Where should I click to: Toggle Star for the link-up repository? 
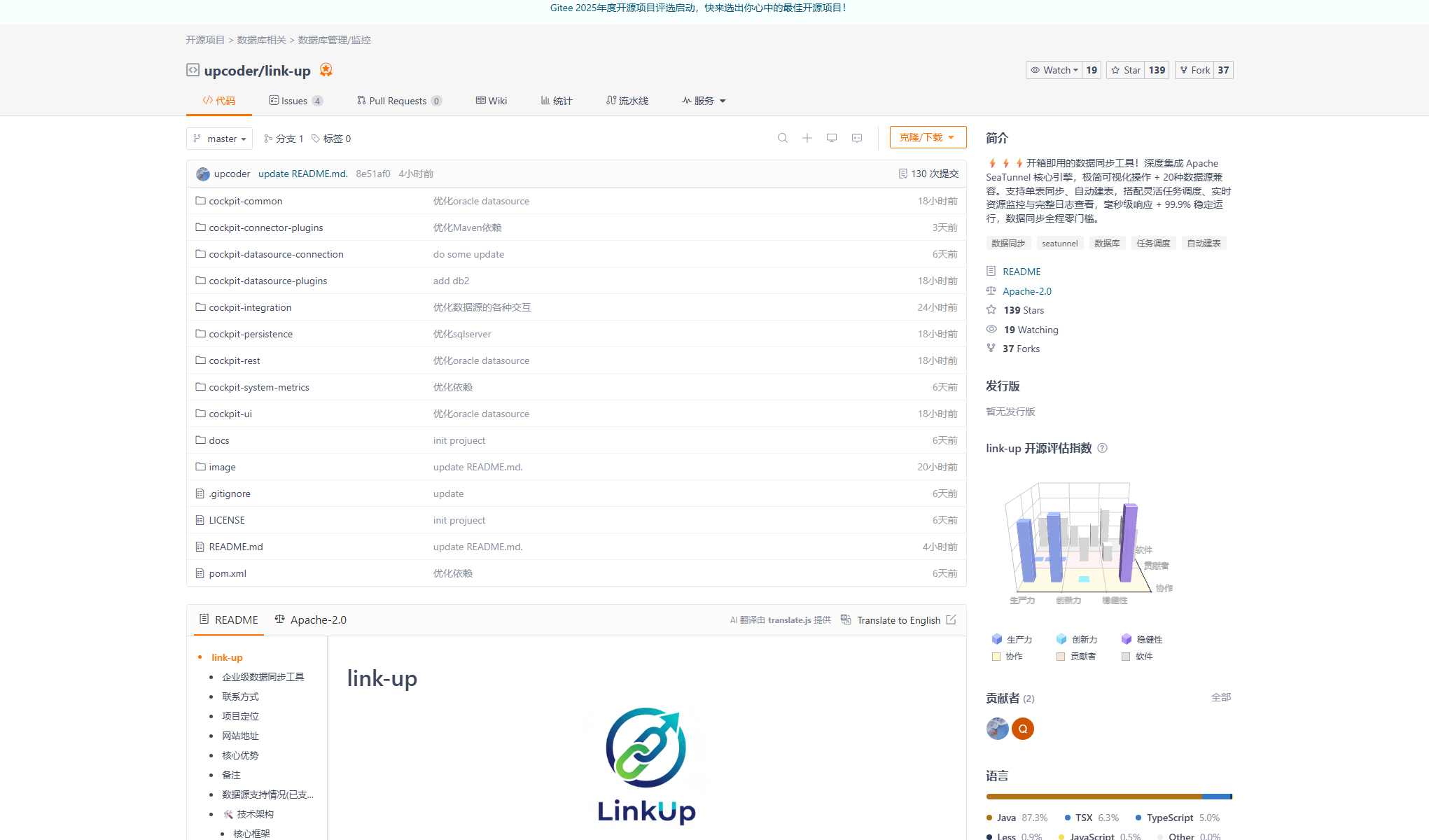pos(1126,70)
